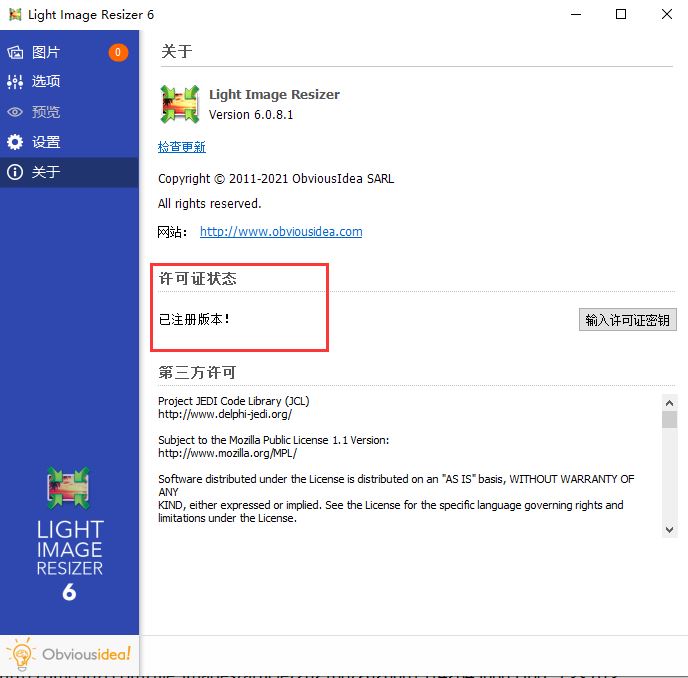This screenshot has width=688, height=678.
Task: Maximize the Light Image Resizer window
Action: point(621,14)
